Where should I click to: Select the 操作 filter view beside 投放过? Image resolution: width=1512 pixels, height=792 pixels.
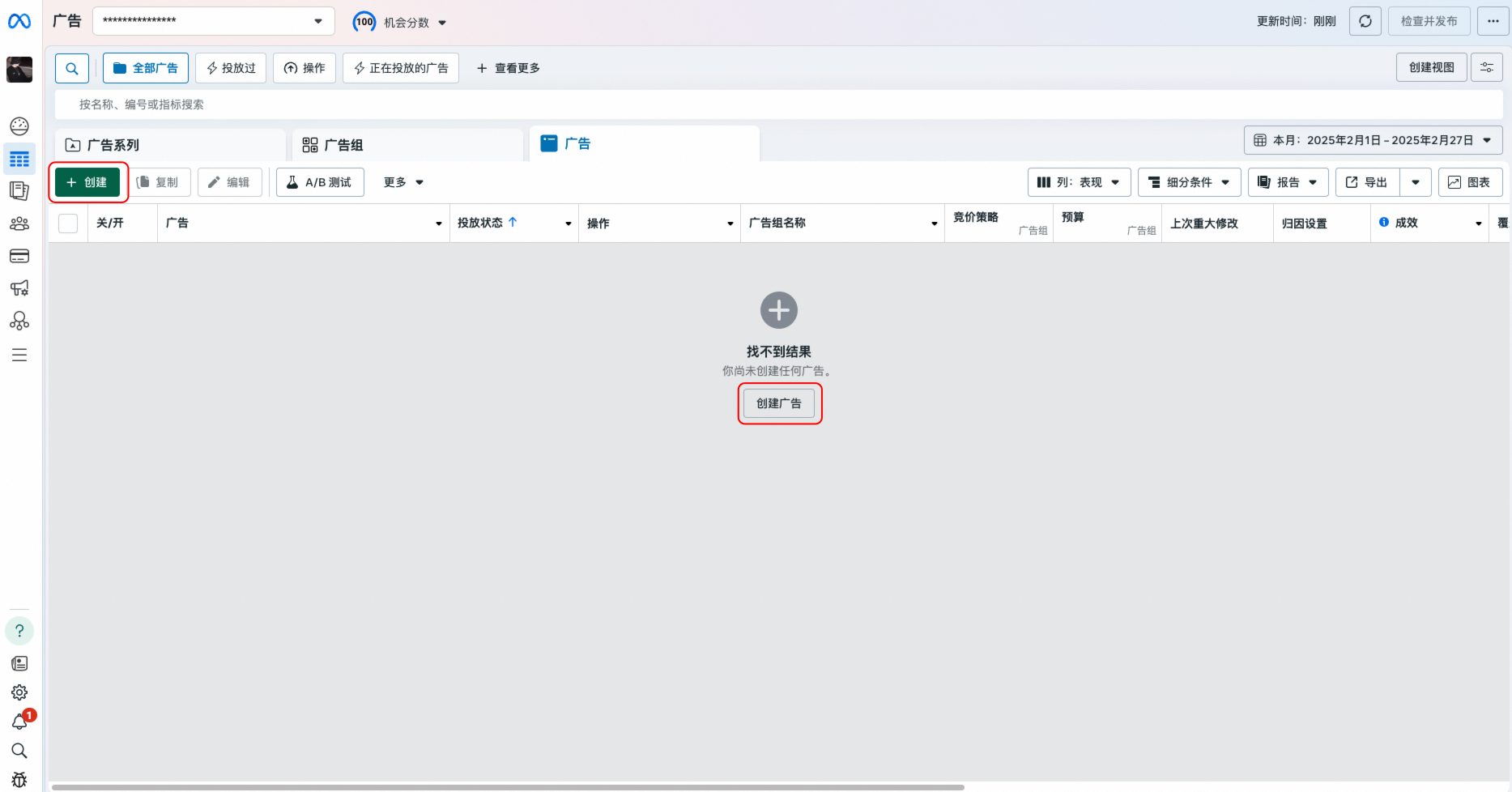tap(305, 68)
